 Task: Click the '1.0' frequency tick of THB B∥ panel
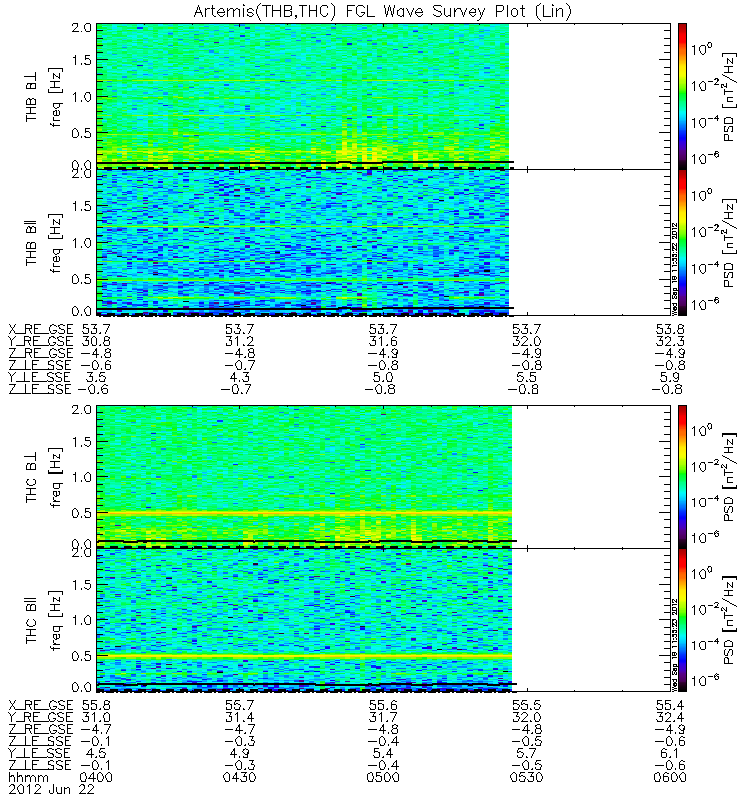82,243
